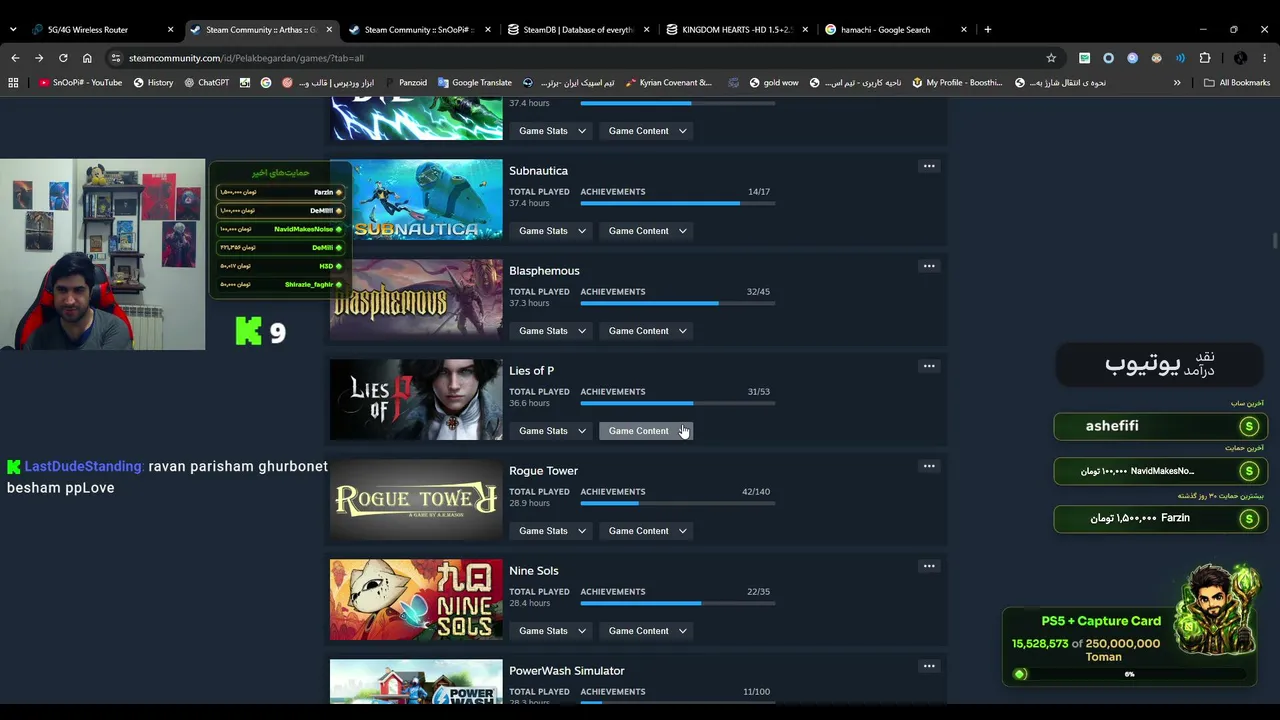Open the Extensions puzzle-piece menu

click(x=1205, y=58)
